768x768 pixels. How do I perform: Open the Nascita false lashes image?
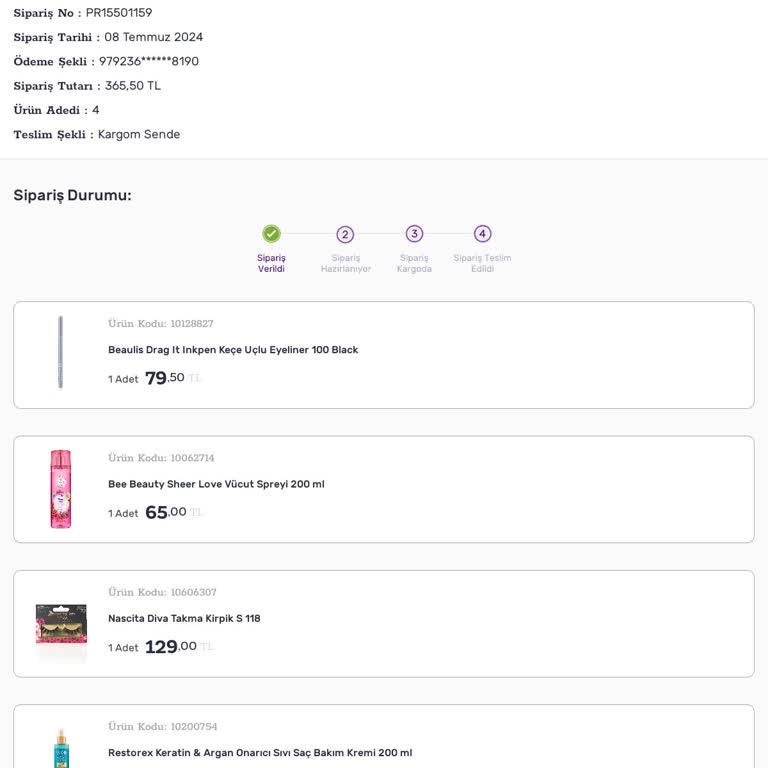point(61,622)
